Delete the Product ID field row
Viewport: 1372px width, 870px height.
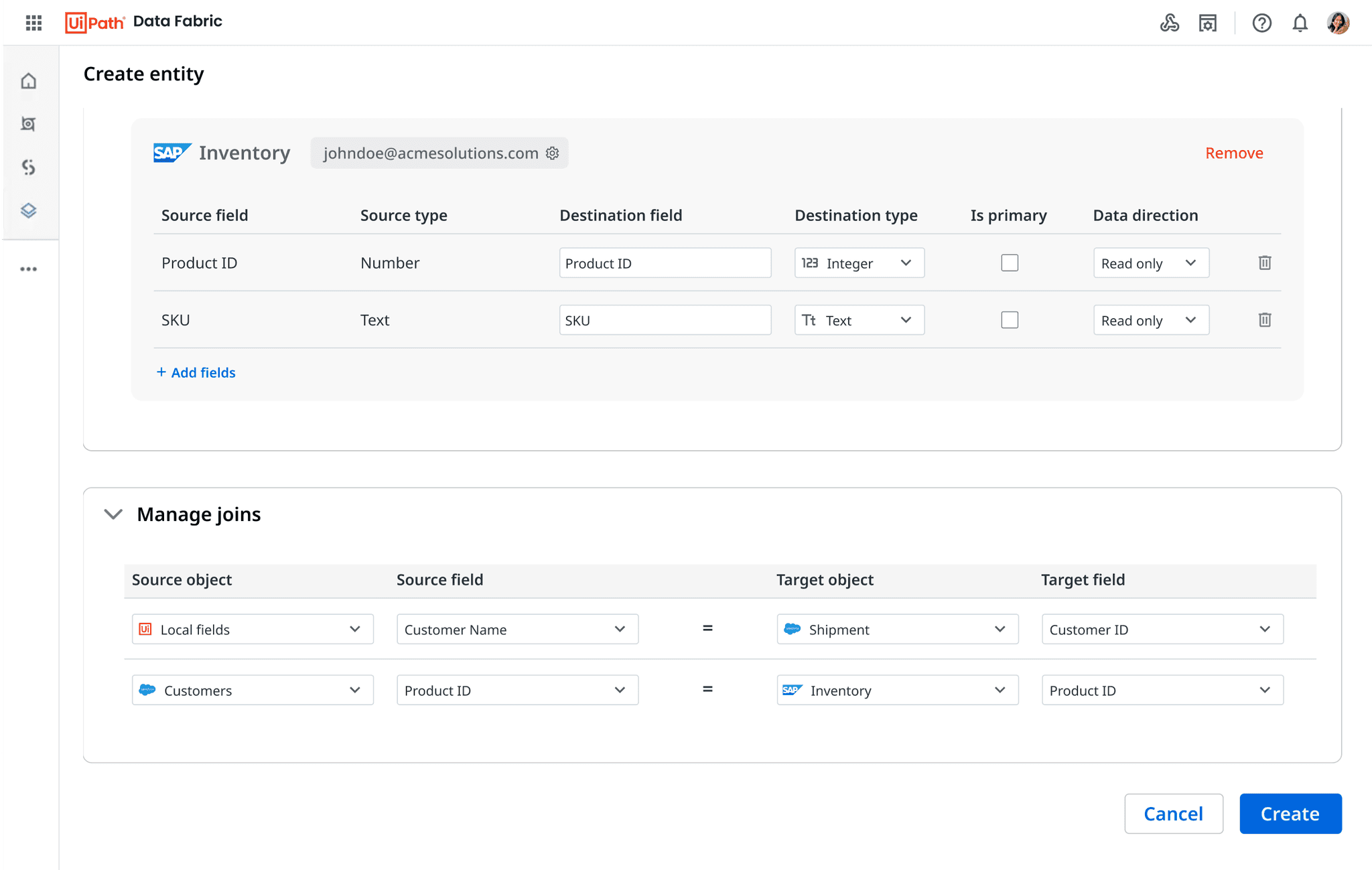click(x=1264, y=263)
